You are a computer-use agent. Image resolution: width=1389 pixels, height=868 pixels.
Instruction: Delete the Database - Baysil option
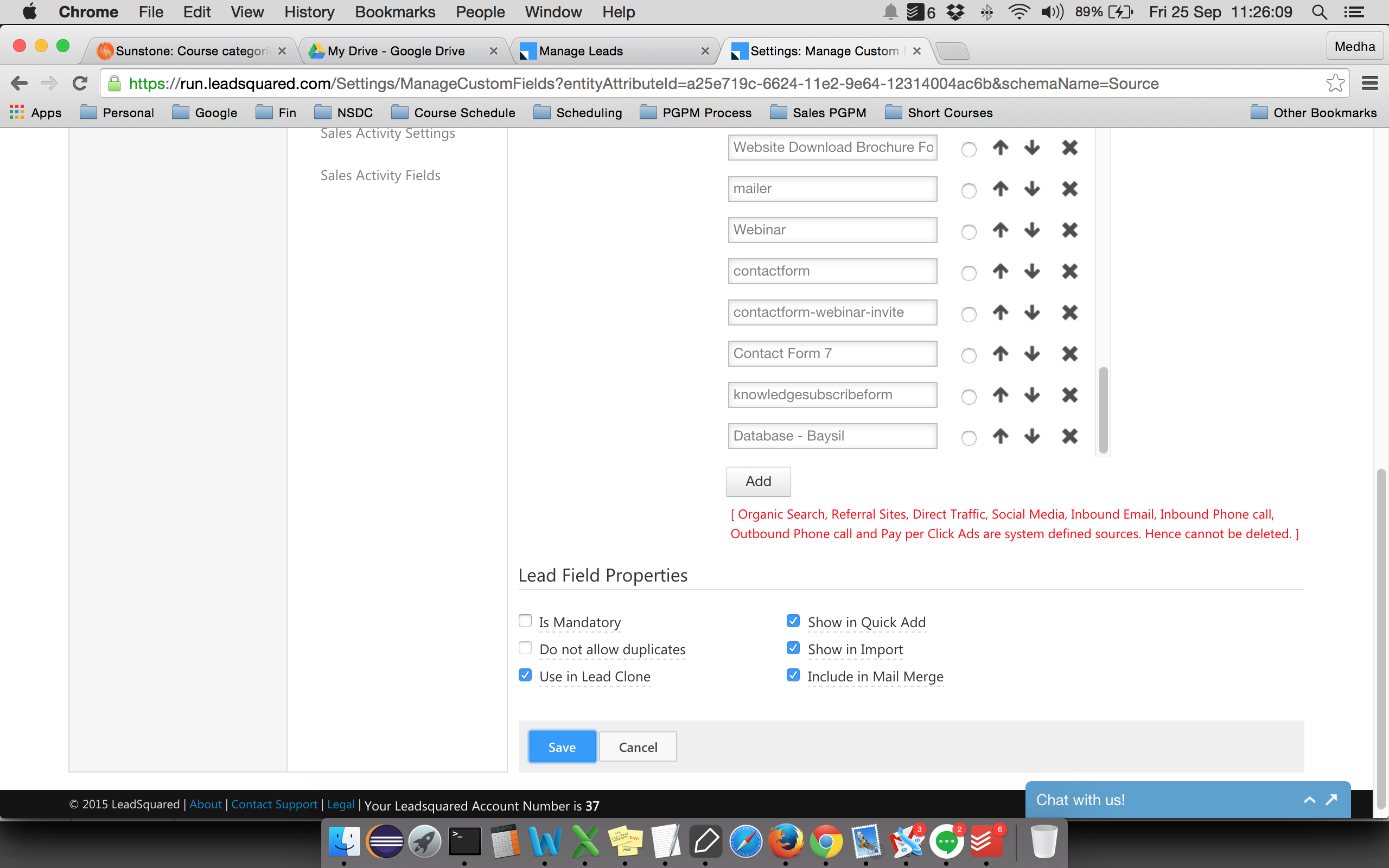(1069, 436)
